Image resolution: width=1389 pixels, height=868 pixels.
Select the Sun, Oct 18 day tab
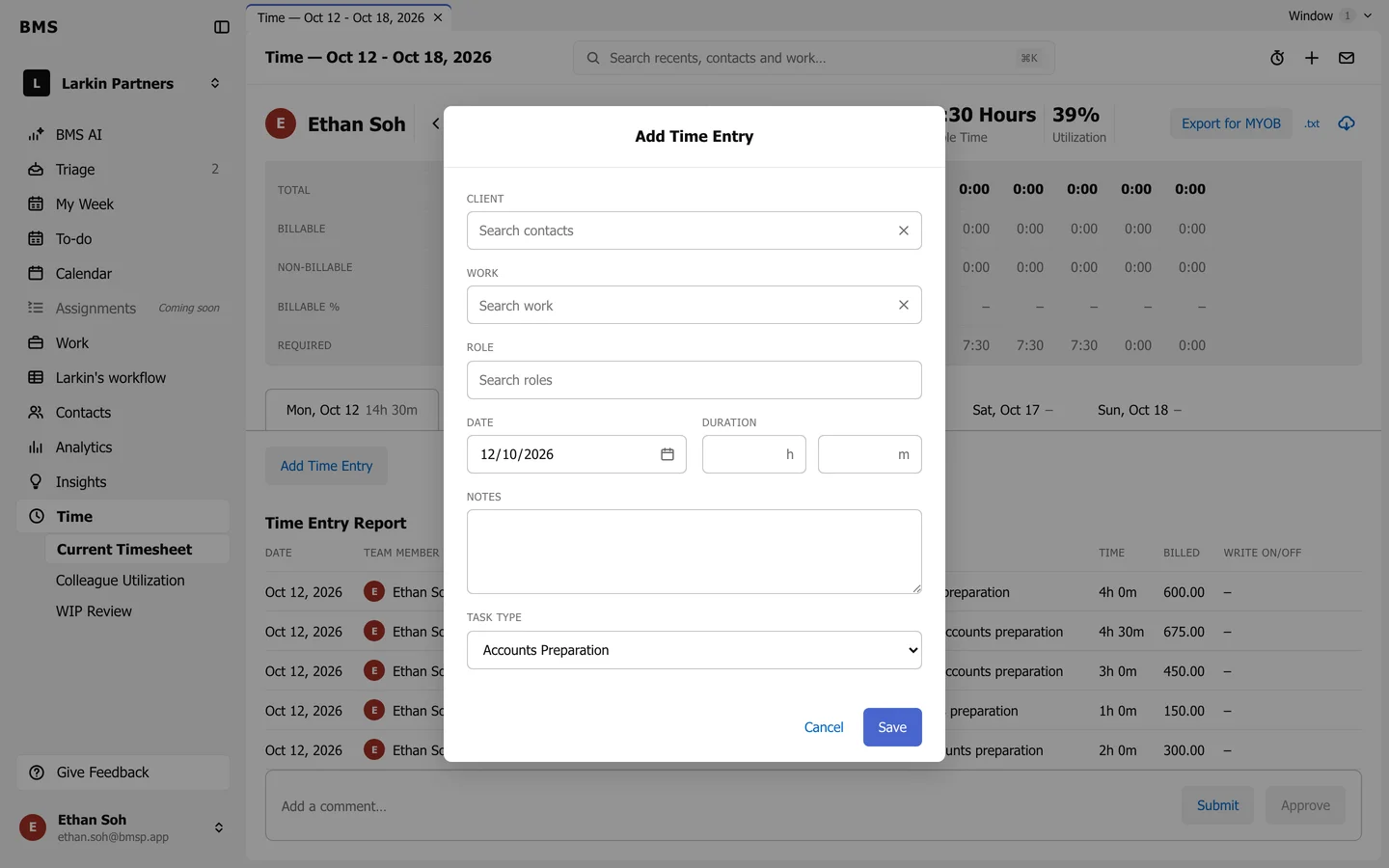pyautogui.click(x=1139, y=410)
